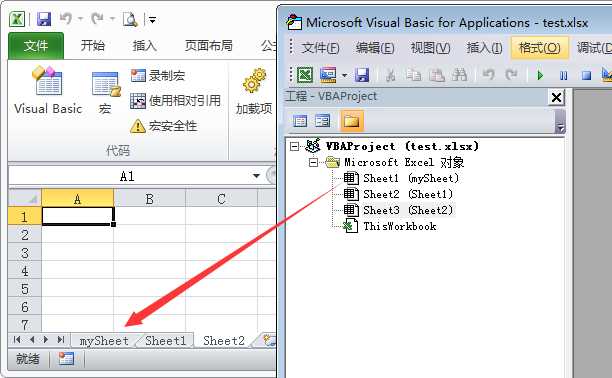The width and height of the screenshot is (612, 378).
Task: Click the Reset stop button in VBA toolbar
Action: [586, 75]
